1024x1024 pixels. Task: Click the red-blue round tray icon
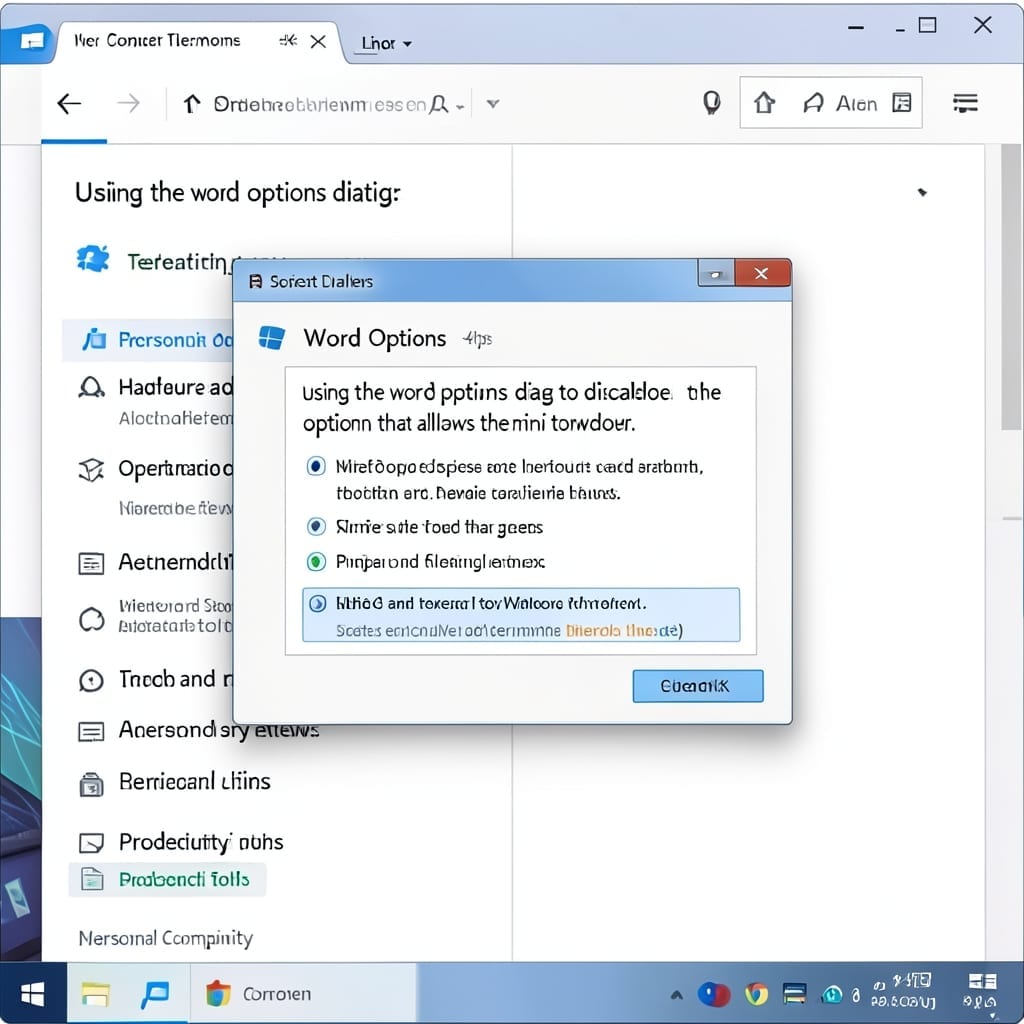click(714, 995)
